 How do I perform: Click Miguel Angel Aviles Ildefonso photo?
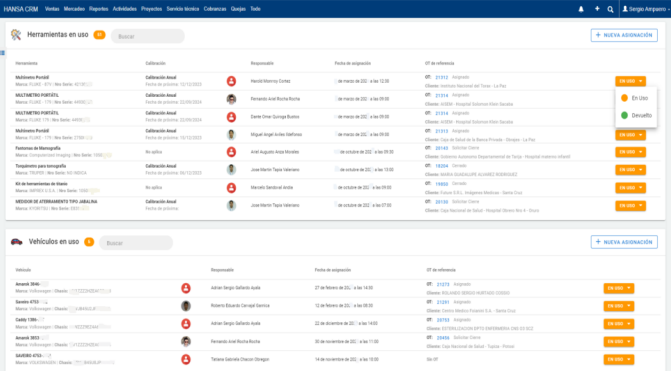[231, 134]
